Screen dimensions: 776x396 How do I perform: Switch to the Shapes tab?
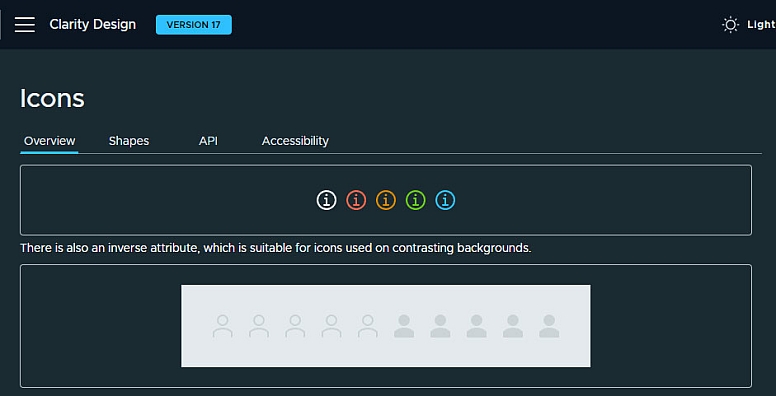pos(129,141)
